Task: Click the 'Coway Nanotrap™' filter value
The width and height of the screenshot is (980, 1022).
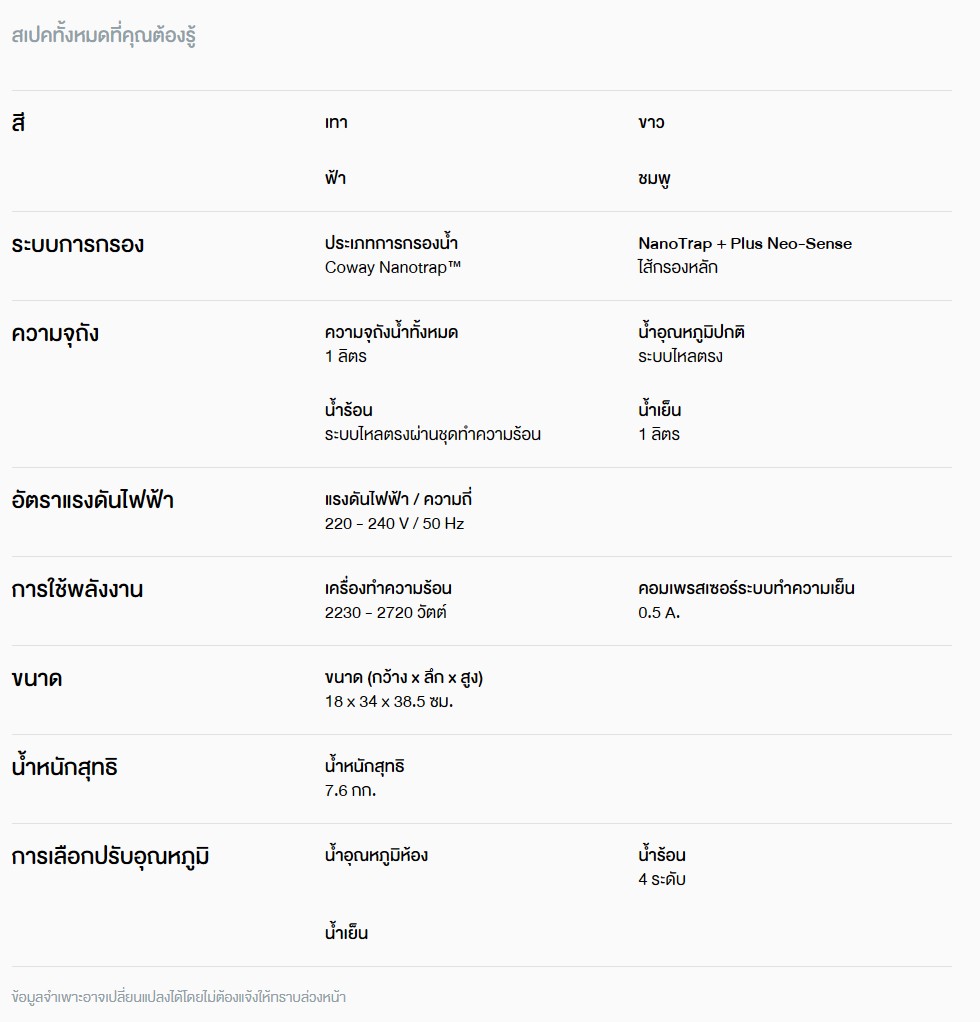Action: click(393, 267)
